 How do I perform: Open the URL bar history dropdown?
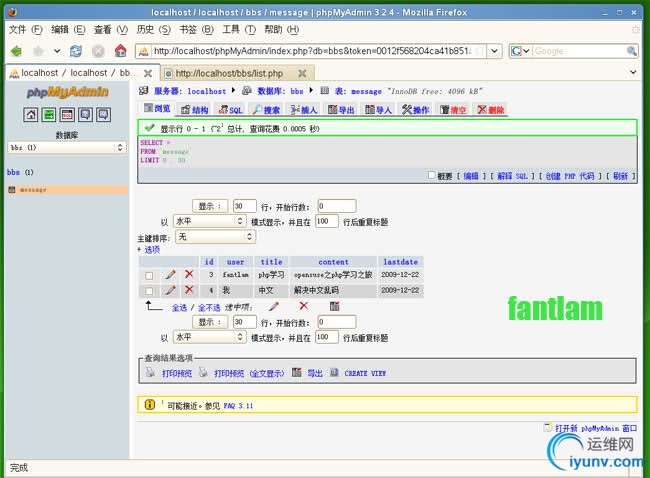click(495, 51)
